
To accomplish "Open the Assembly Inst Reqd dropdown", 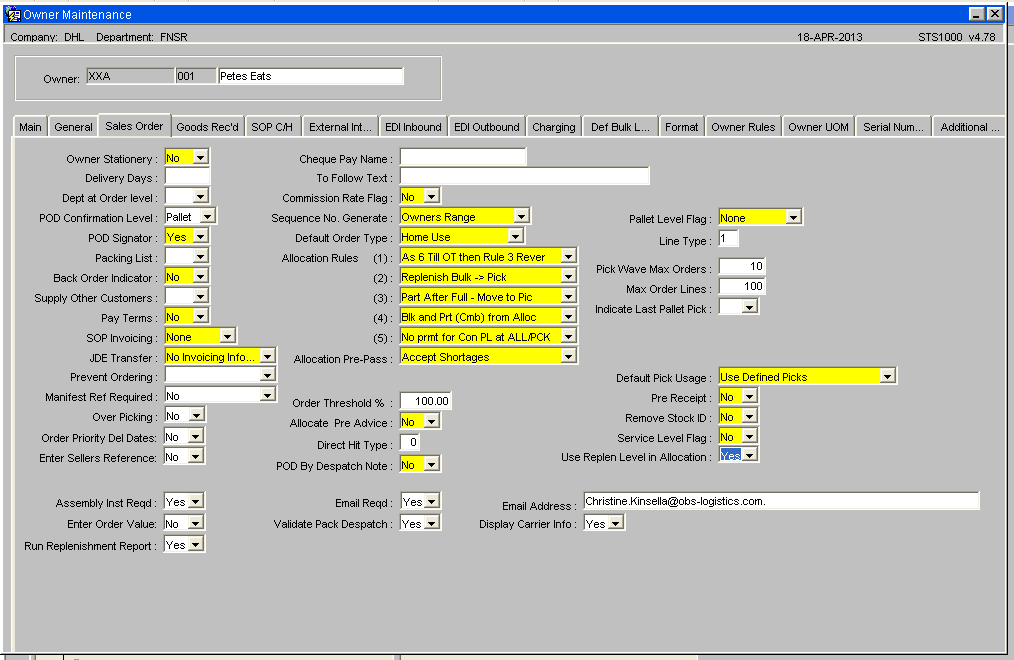I will 195,502.
